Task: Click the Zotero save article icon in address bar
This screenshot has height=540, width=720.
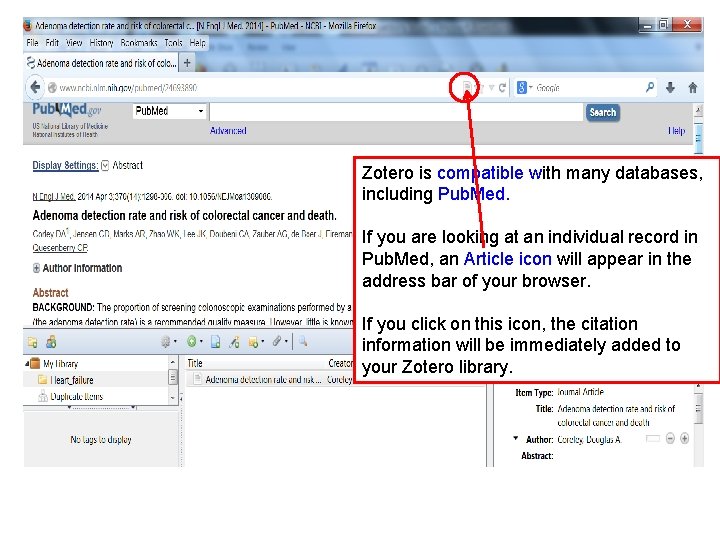Action: pos(467,87)
